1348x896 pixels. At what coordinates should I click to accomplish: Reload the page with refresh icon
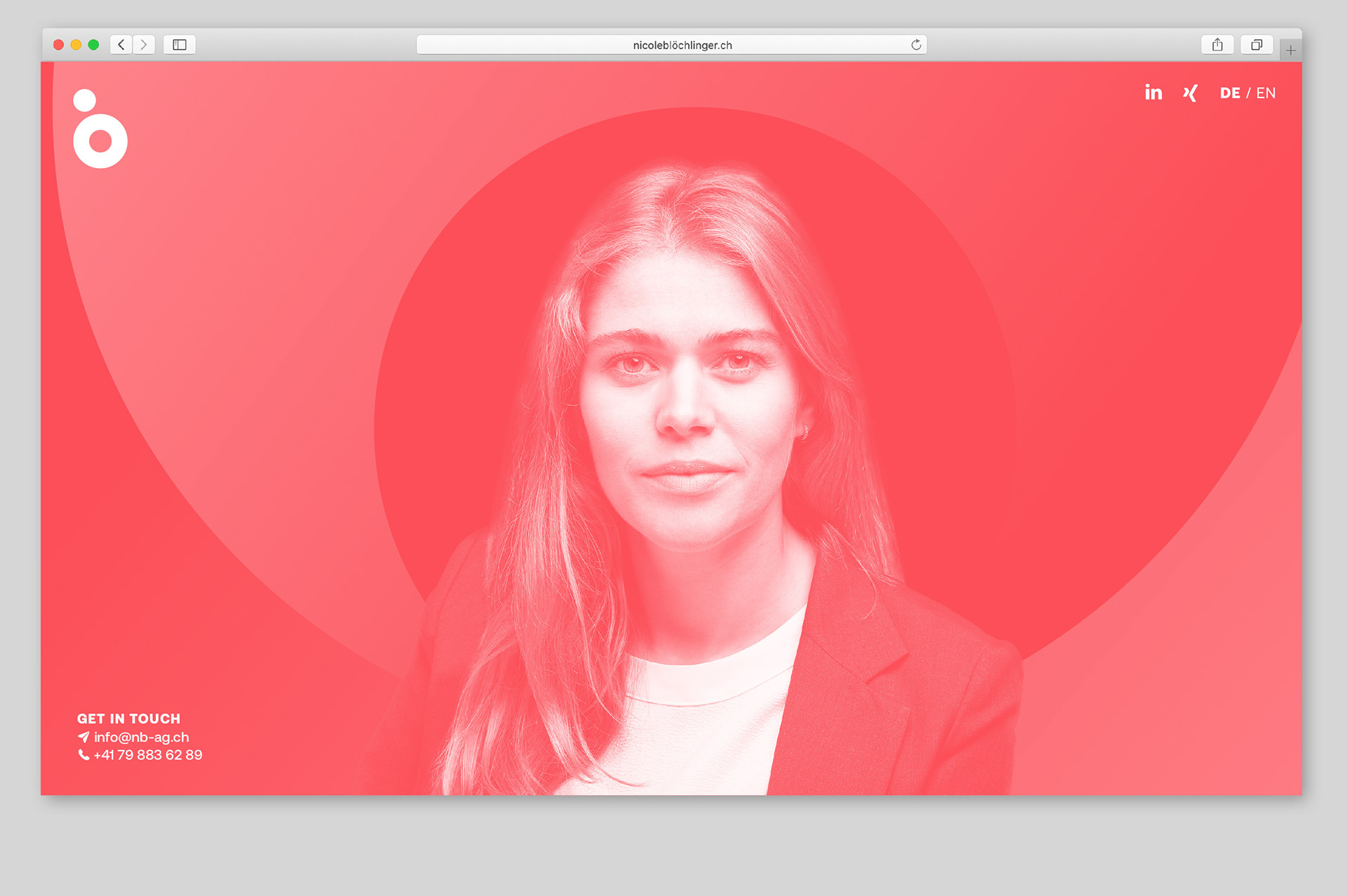coord(916,45)
